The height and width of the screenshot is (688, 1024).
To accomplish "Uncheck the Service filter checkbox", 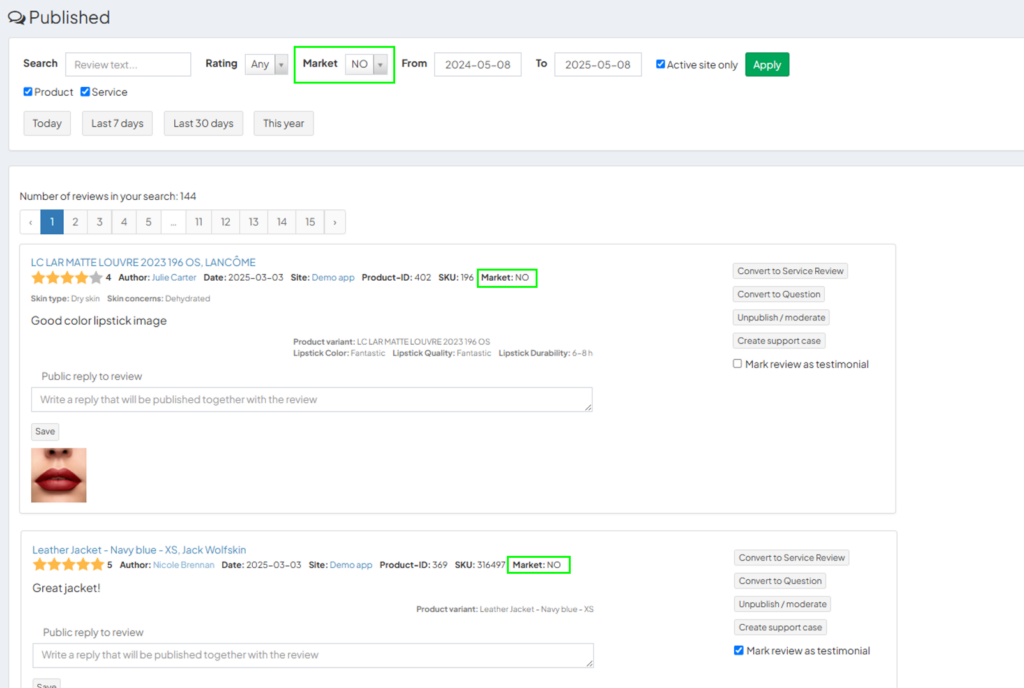I will [84, 92].
